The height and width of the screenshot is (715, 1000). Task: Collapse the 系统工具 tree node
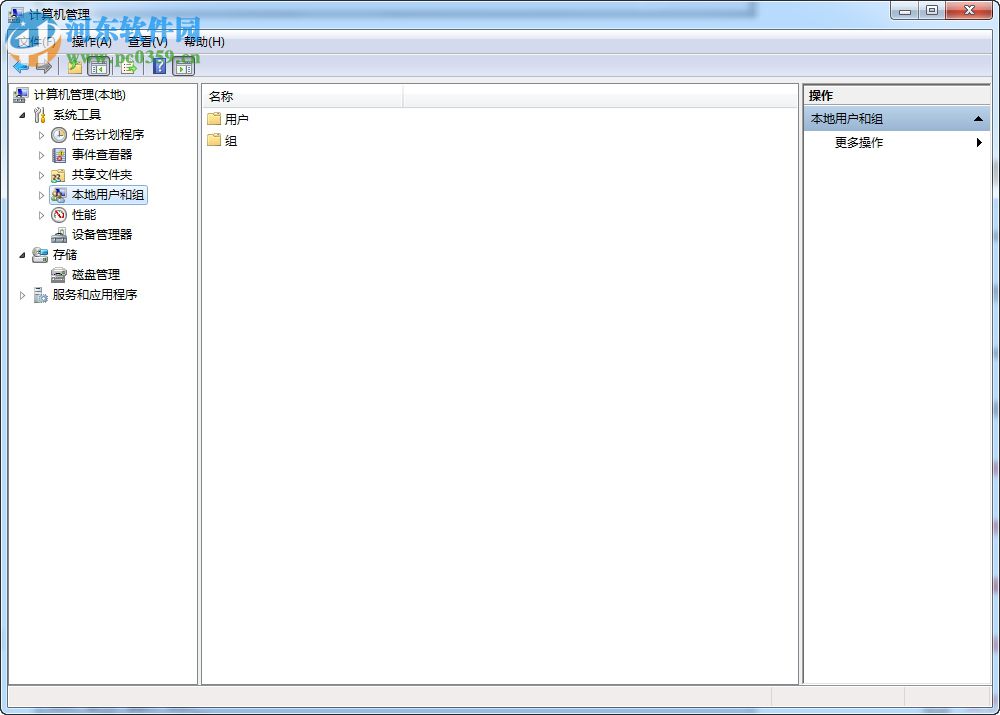[x=22, y=114]
